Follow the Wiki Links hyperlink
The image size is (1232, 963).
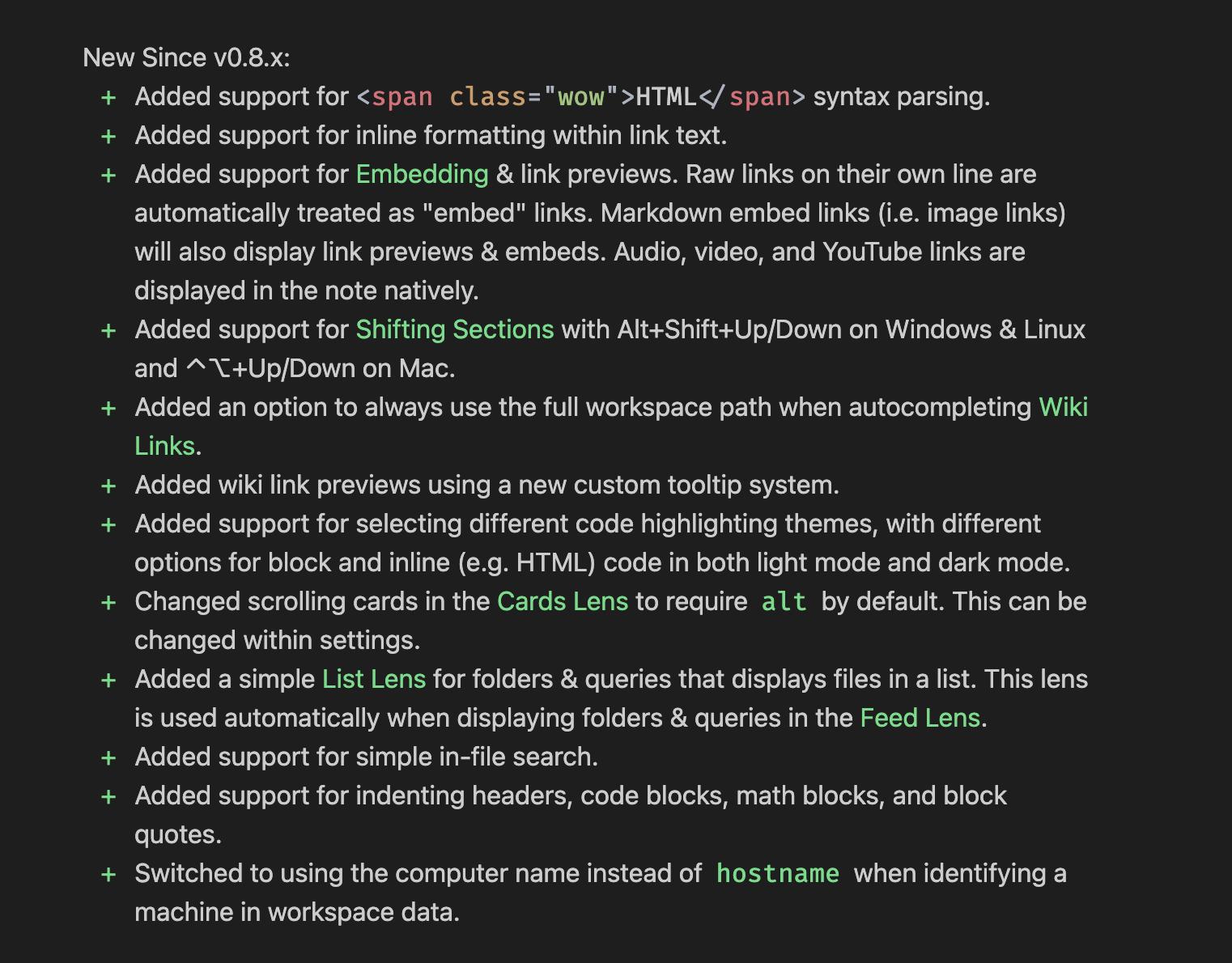(1063, 407)
